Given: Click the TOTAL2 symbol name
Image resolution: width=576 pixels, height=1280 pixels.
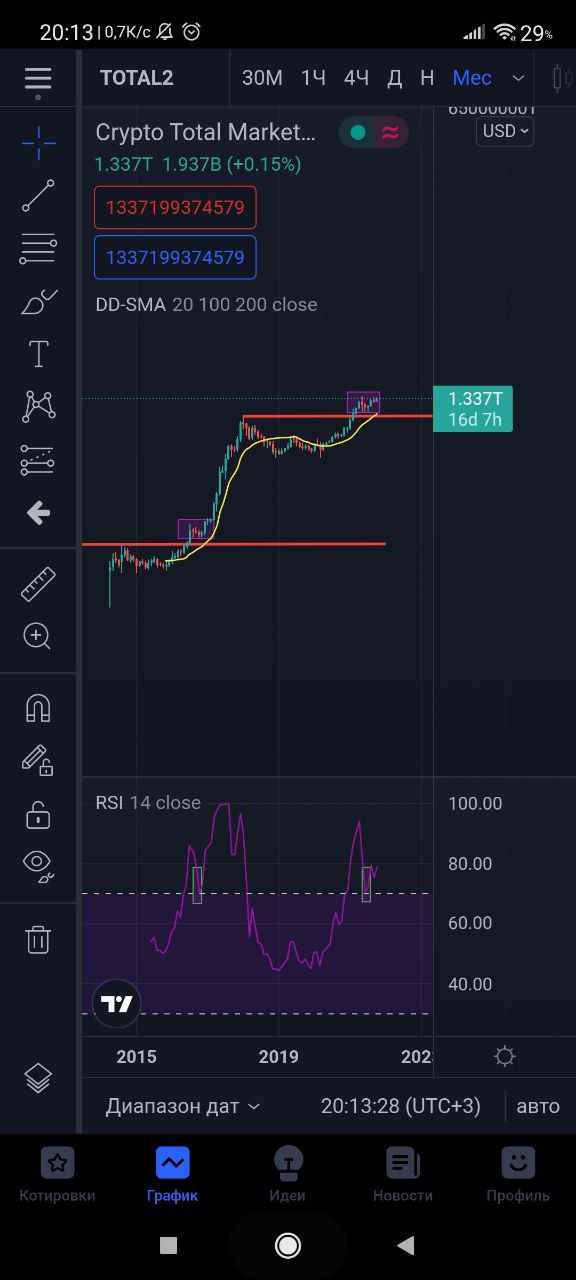Looking at the screenshot, I should [137, 78].
